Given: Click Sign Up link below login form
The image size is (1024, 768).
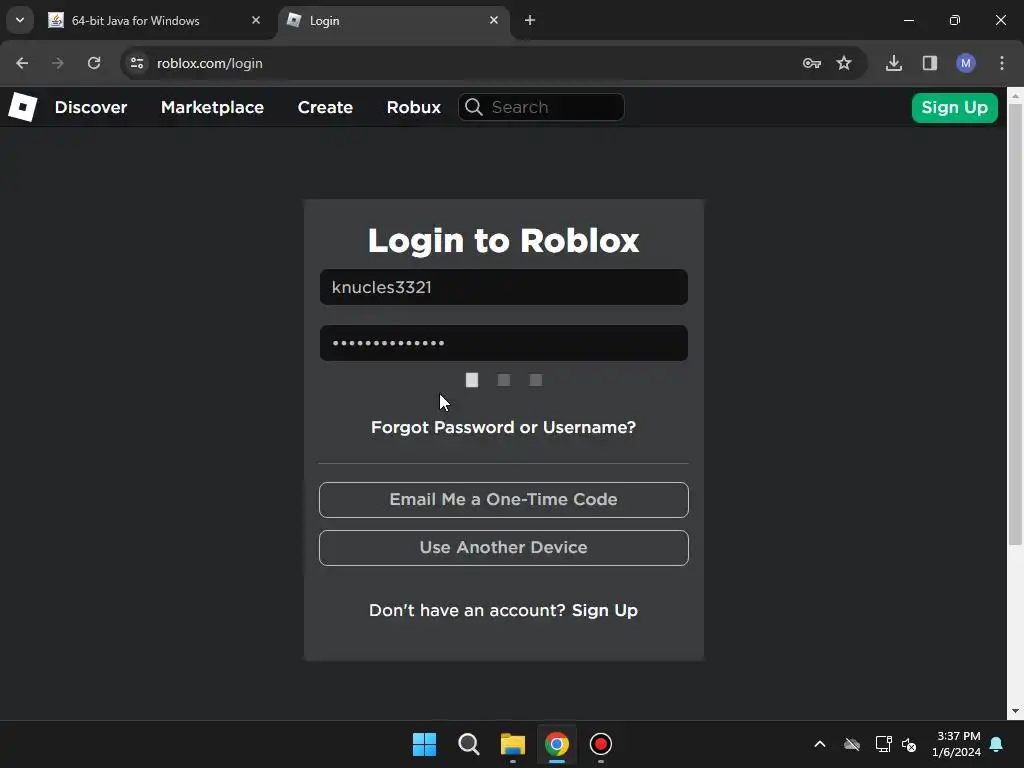Looking at the screenshot, I should 605,610.
